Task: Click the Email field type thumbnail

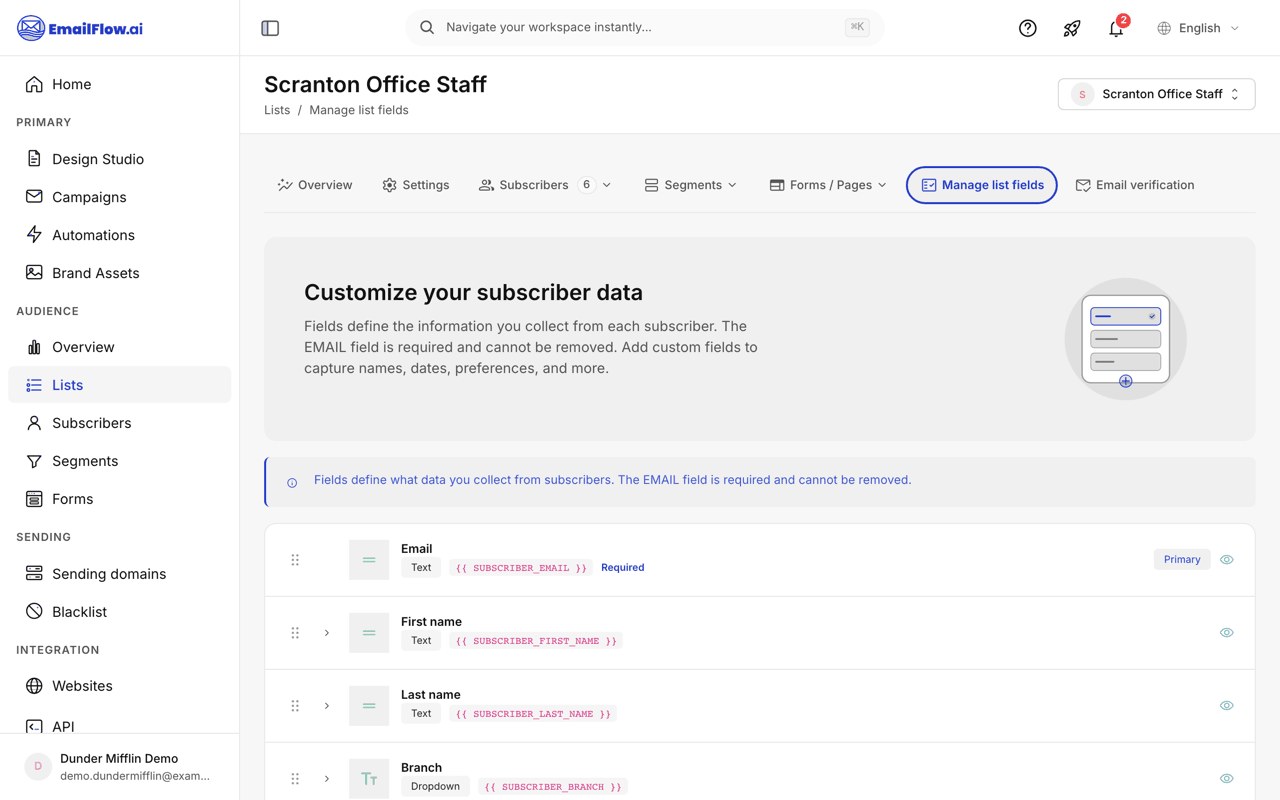Action: pyautogui.click(x=369, y=560)
